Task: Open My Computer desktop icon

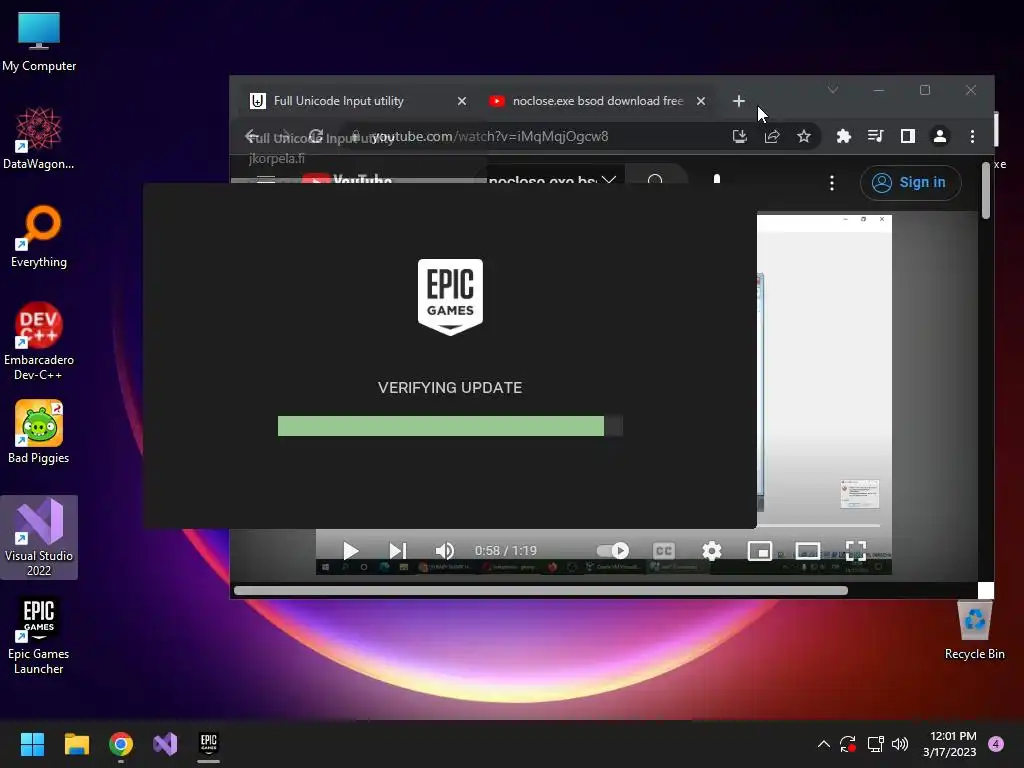Action: click(x=39, y=41)
